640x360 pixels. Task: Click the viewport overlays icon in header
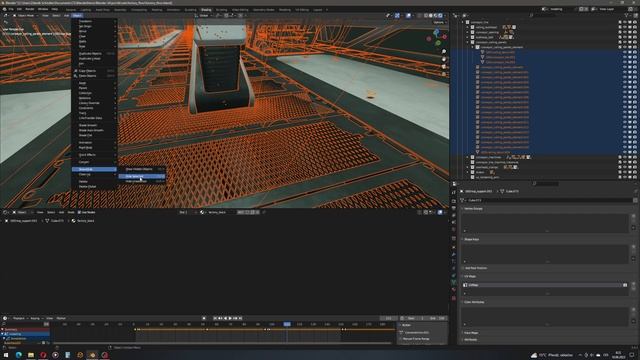tap(408, 16)
